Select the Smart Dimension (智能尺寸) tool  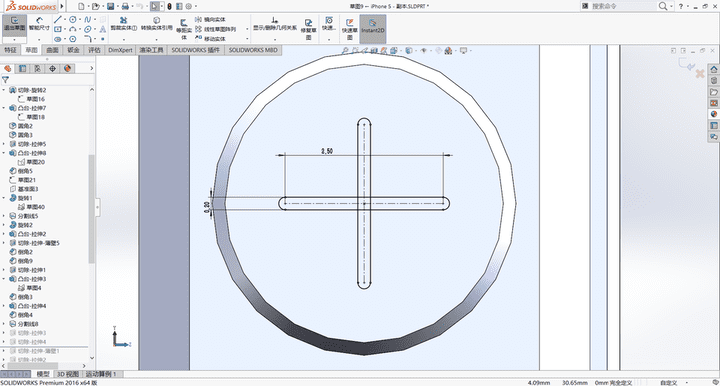39,24
